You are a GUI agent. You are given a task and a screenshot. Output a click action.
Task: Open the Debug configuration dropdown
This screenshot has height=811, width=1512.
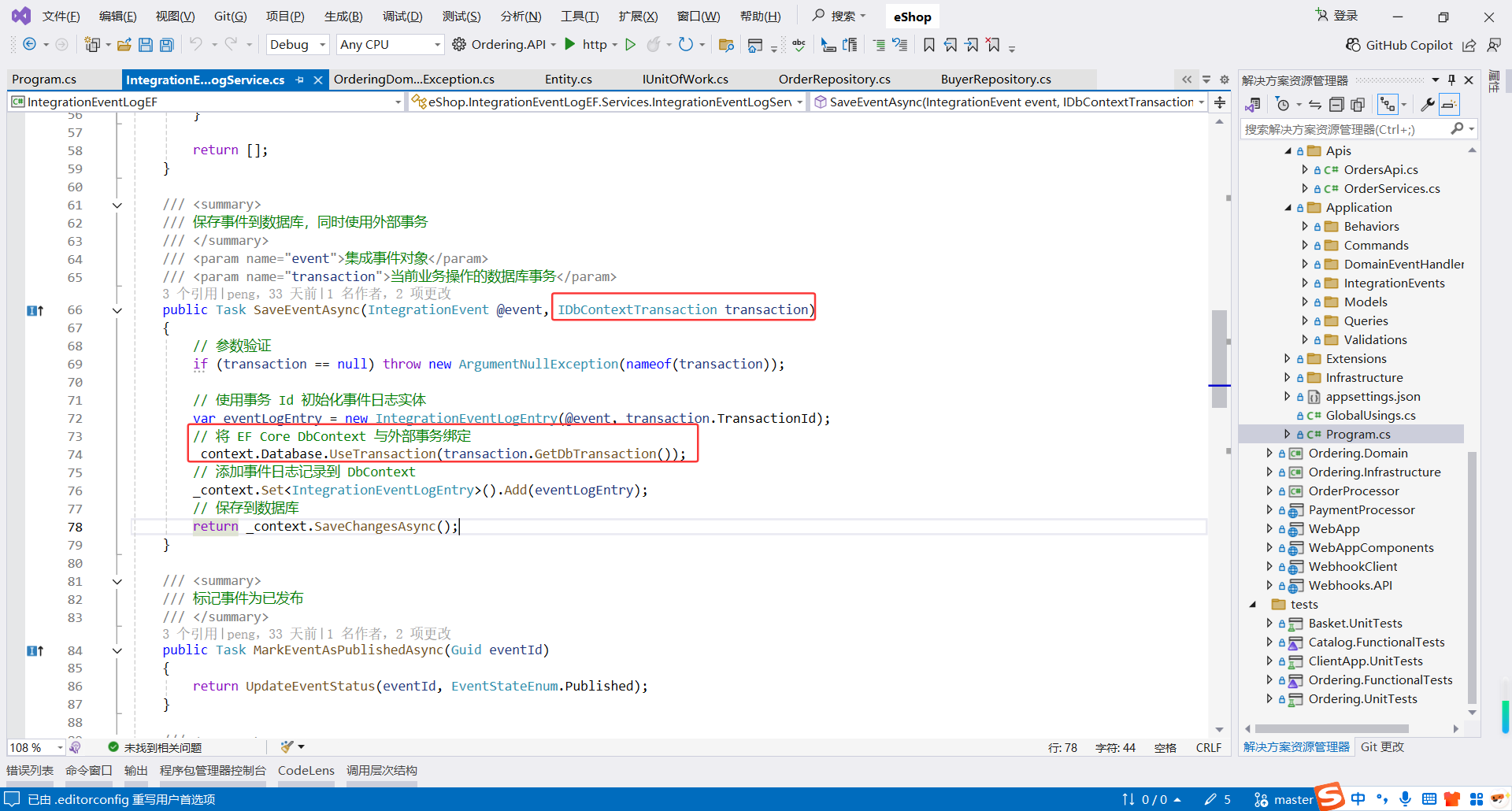tap(297, 45)
